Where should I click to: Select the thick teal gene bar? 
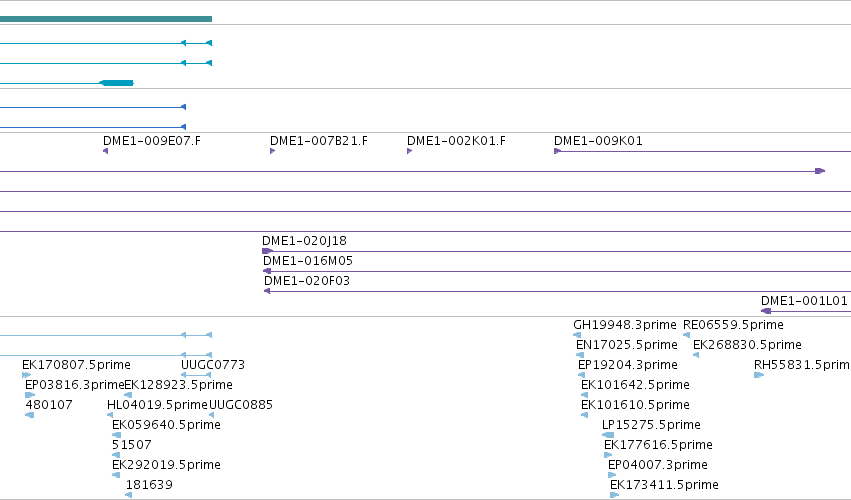106,19
